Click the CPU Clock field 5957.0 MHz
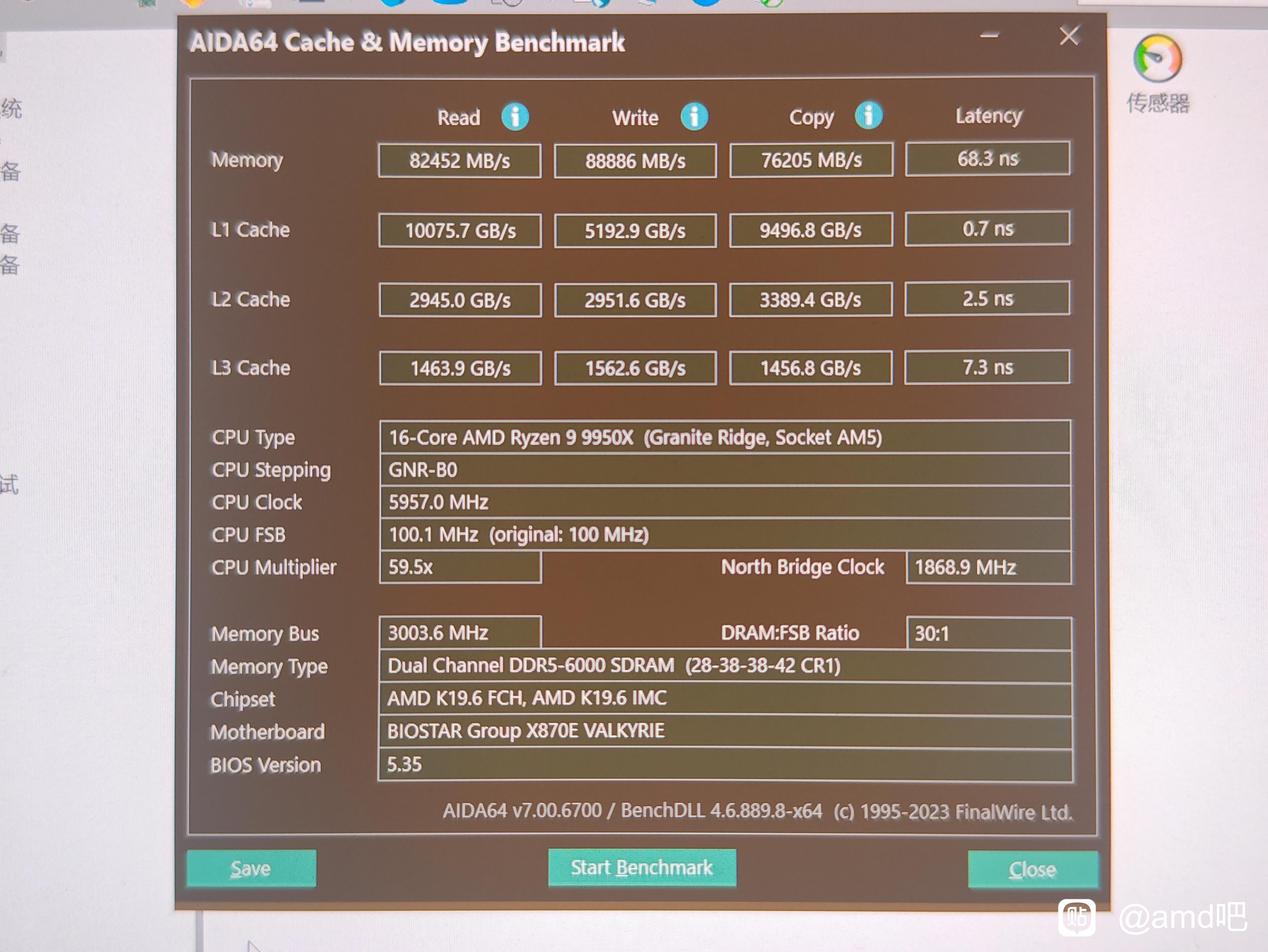 [725, 502]
